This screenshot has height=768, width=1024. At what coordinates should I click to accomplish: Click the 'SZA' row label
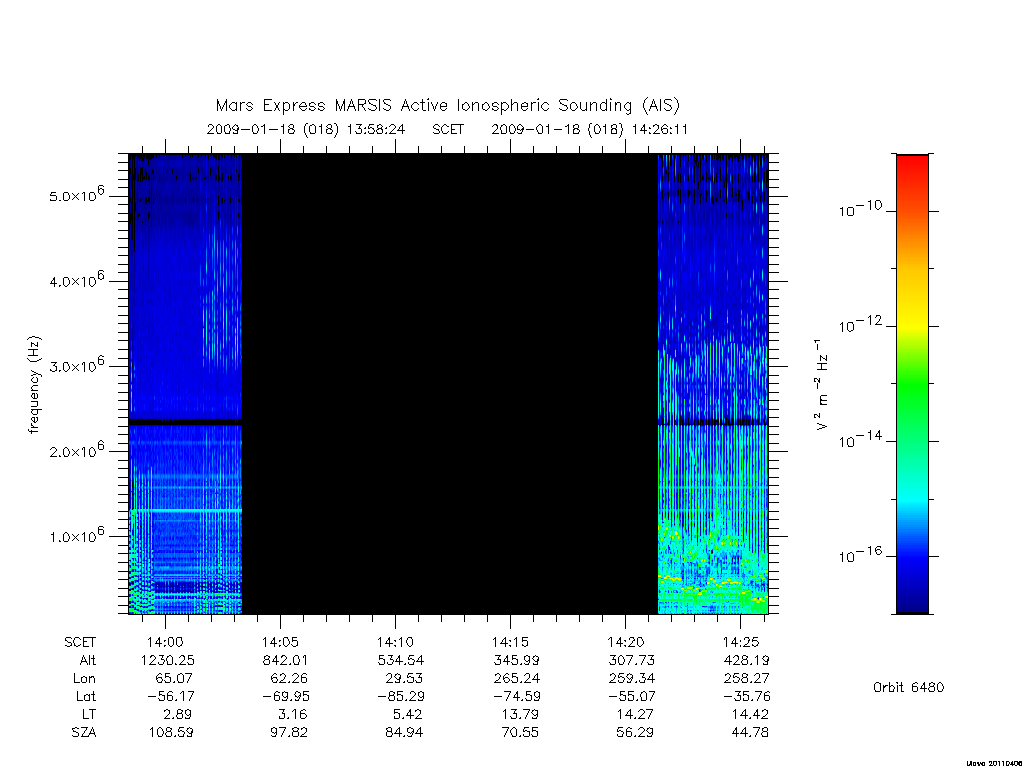pos(84,733)
